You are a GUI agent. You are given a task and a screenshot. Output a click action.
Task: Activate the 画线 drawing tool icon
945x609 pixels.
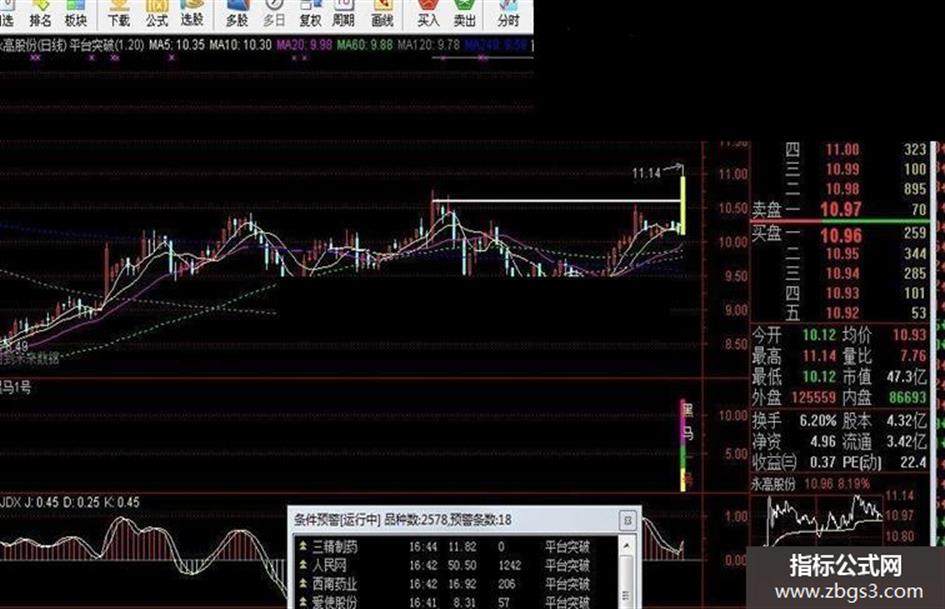pyautogui.click(x=382, y=14)
